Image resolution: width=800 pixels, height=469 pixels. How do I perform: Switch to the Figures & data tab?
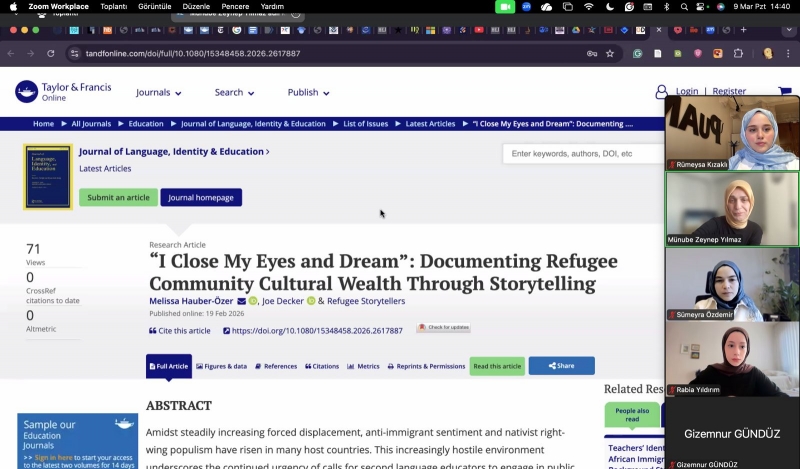(221, 367)
